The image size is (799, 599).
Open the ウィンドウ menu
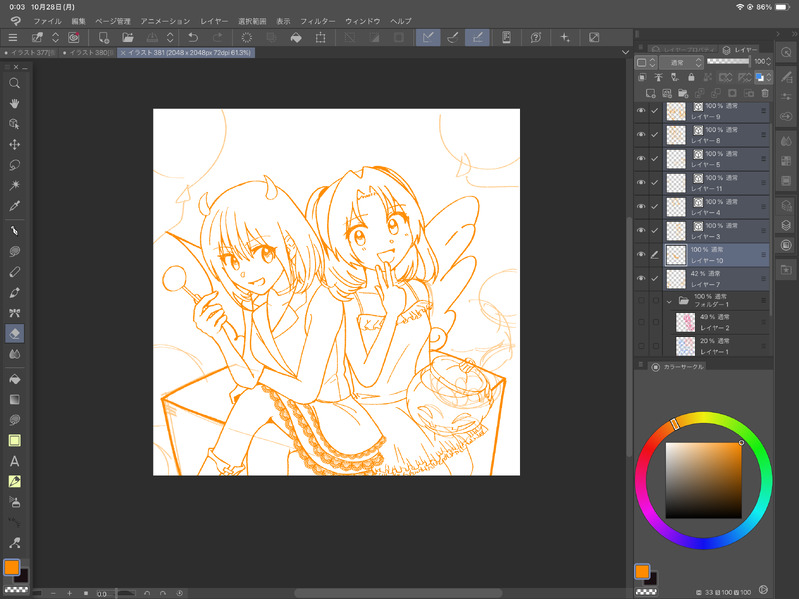(363, 21)
